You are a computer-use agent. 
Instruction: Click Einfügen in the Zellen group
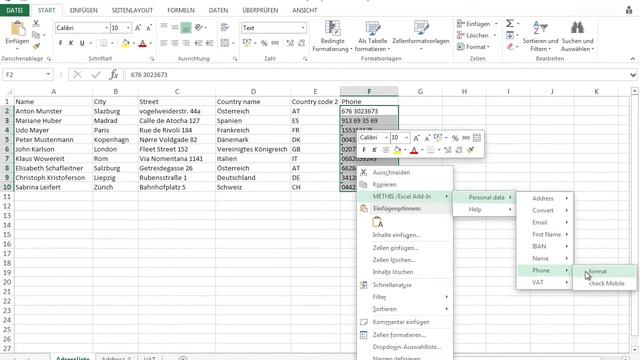point(473,24)
